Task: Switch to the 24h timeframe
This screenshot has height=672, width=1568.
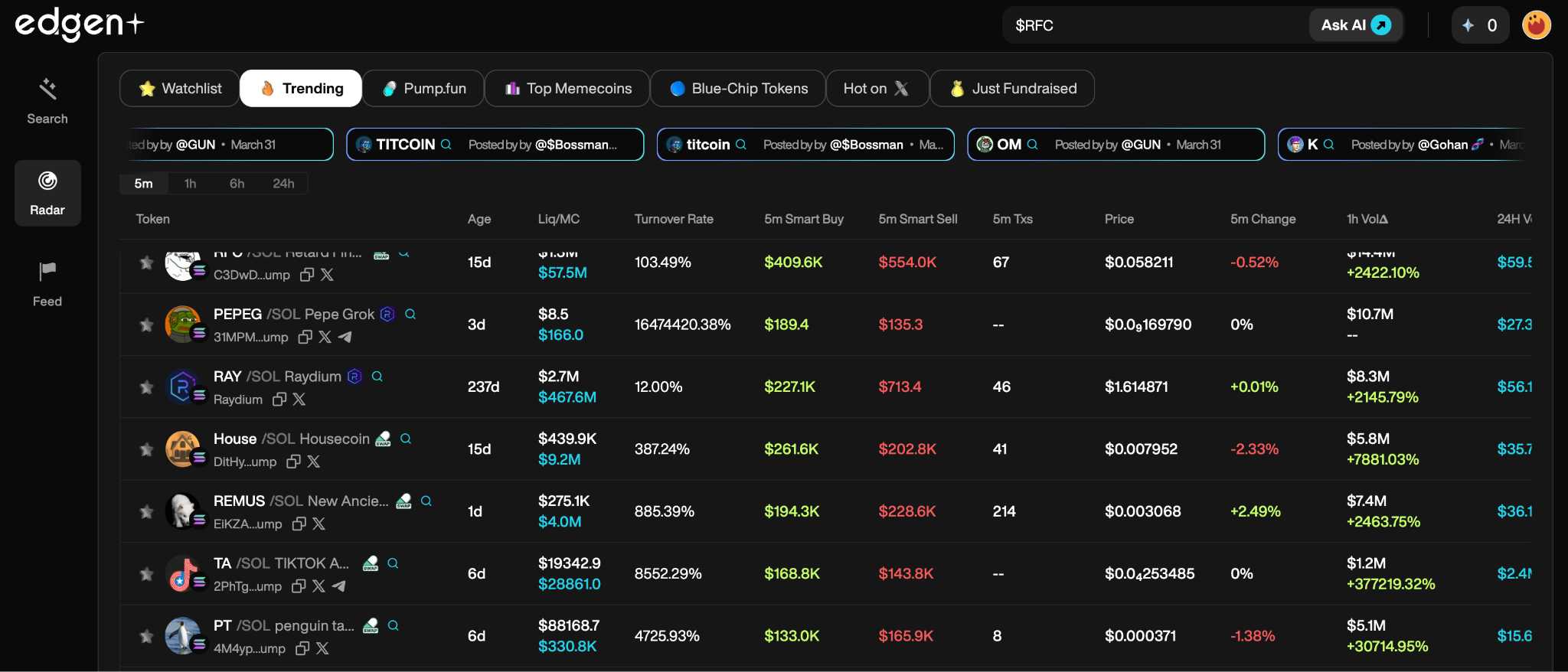Action: (x=283, y=184)
